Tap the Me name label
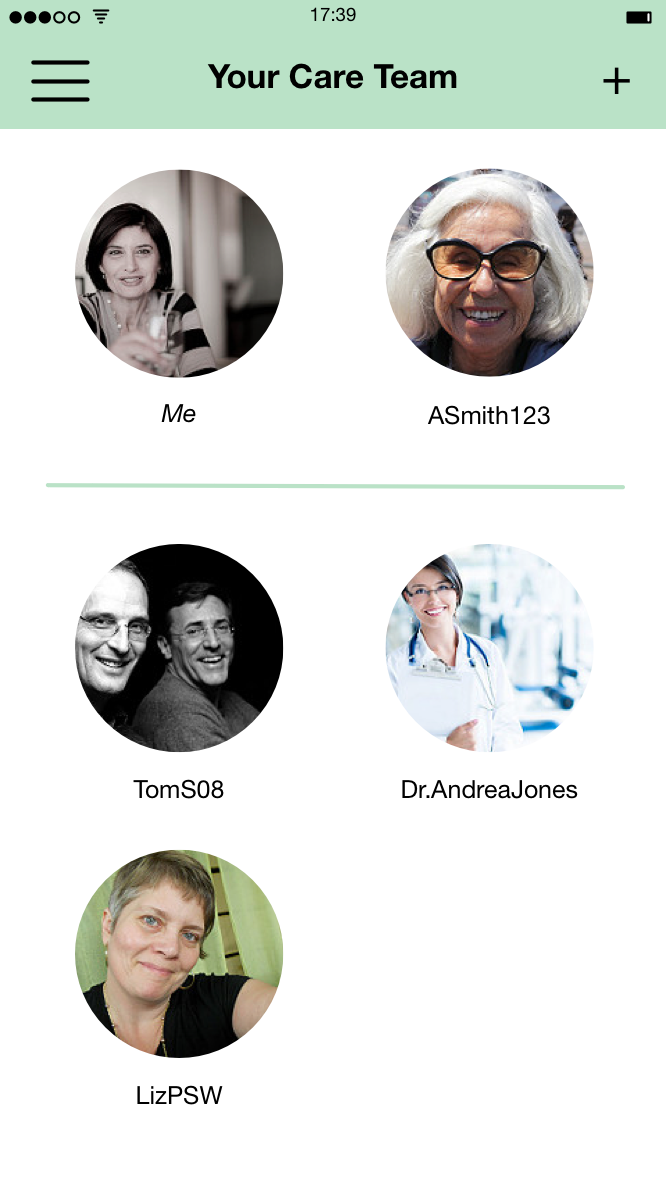 tap(179, 413)
